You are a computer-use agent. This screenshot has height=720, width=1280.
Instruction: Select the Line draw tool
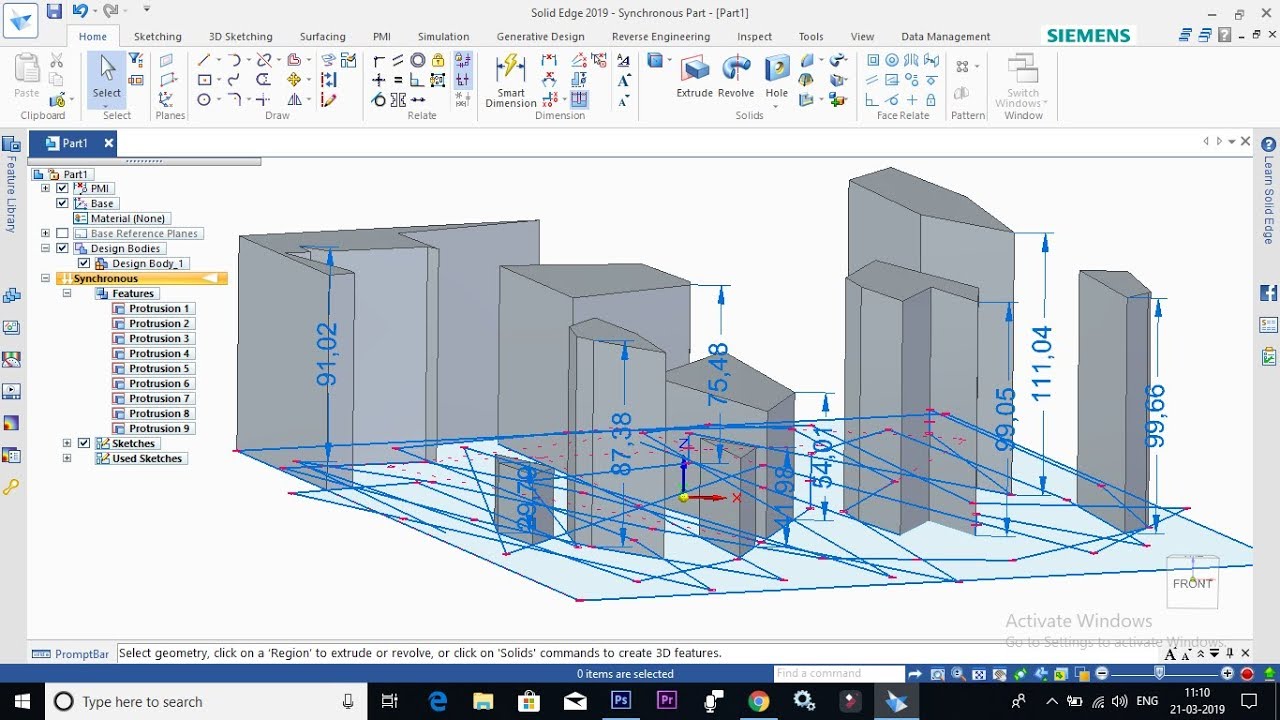point(204,60)
